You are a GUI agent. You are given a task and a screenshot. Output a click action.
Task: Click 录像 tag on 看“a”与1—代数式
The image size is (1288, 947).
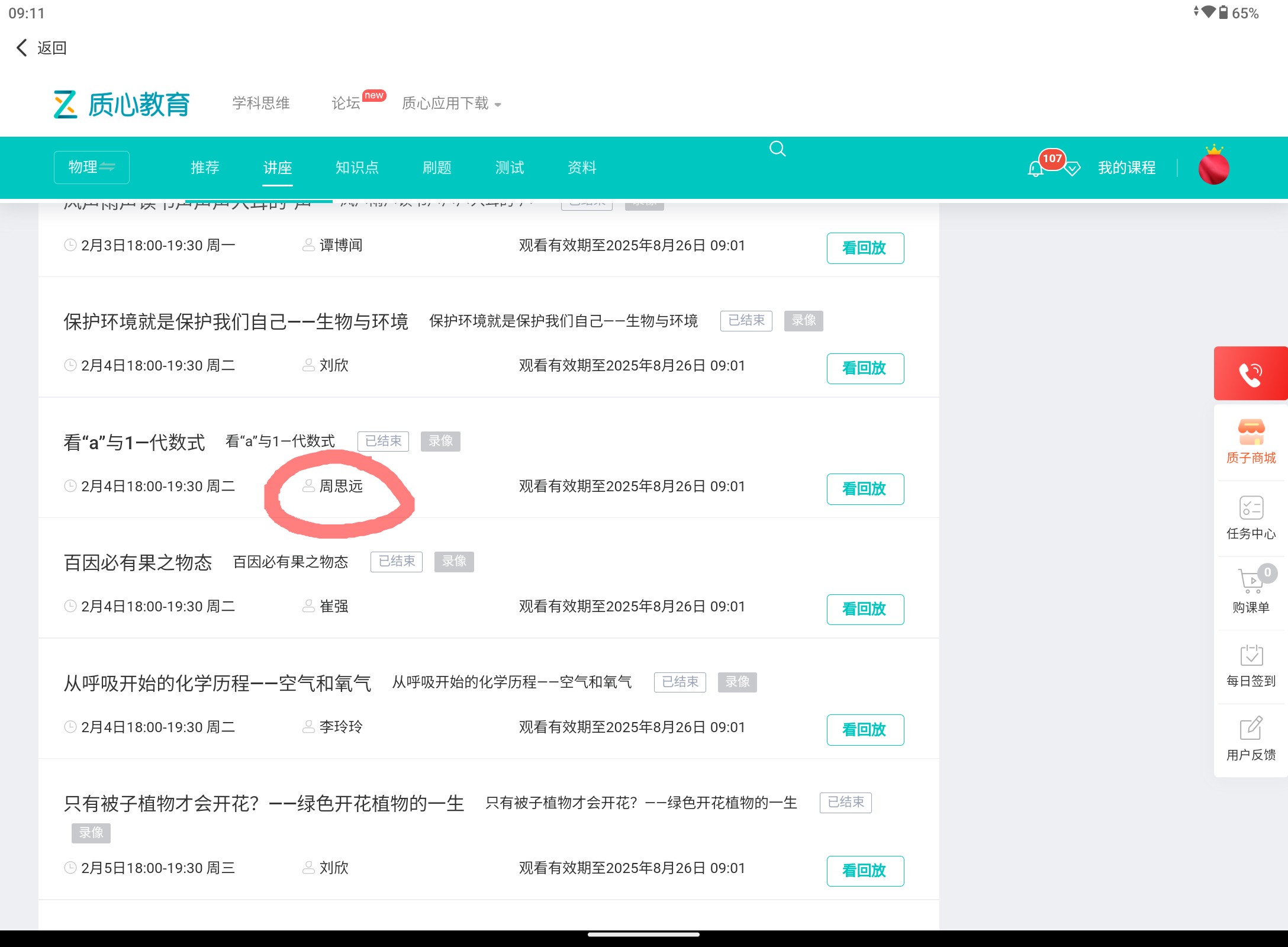pos(441,442)
